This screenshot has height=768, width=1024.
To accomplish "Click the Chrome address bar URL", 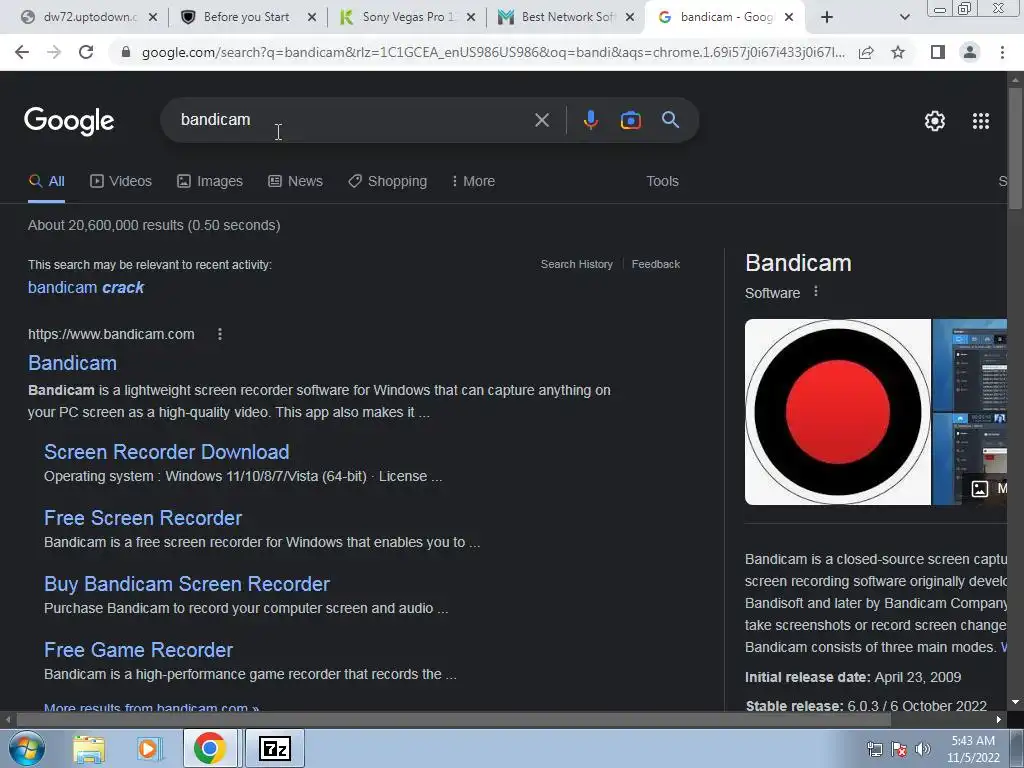I will pyautogui.click(x=493, y=52).
